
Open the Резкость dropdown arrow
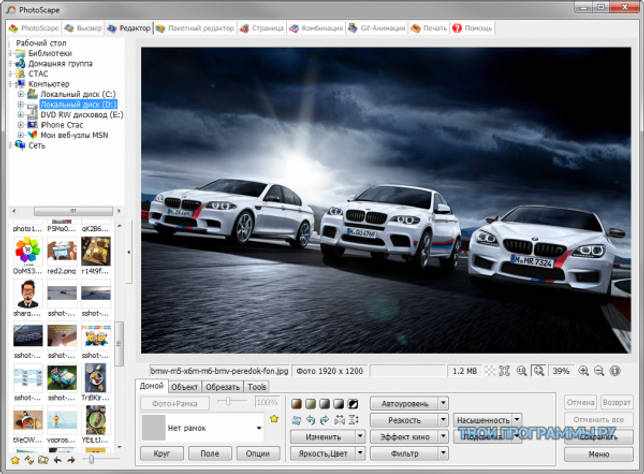point(444,420)
